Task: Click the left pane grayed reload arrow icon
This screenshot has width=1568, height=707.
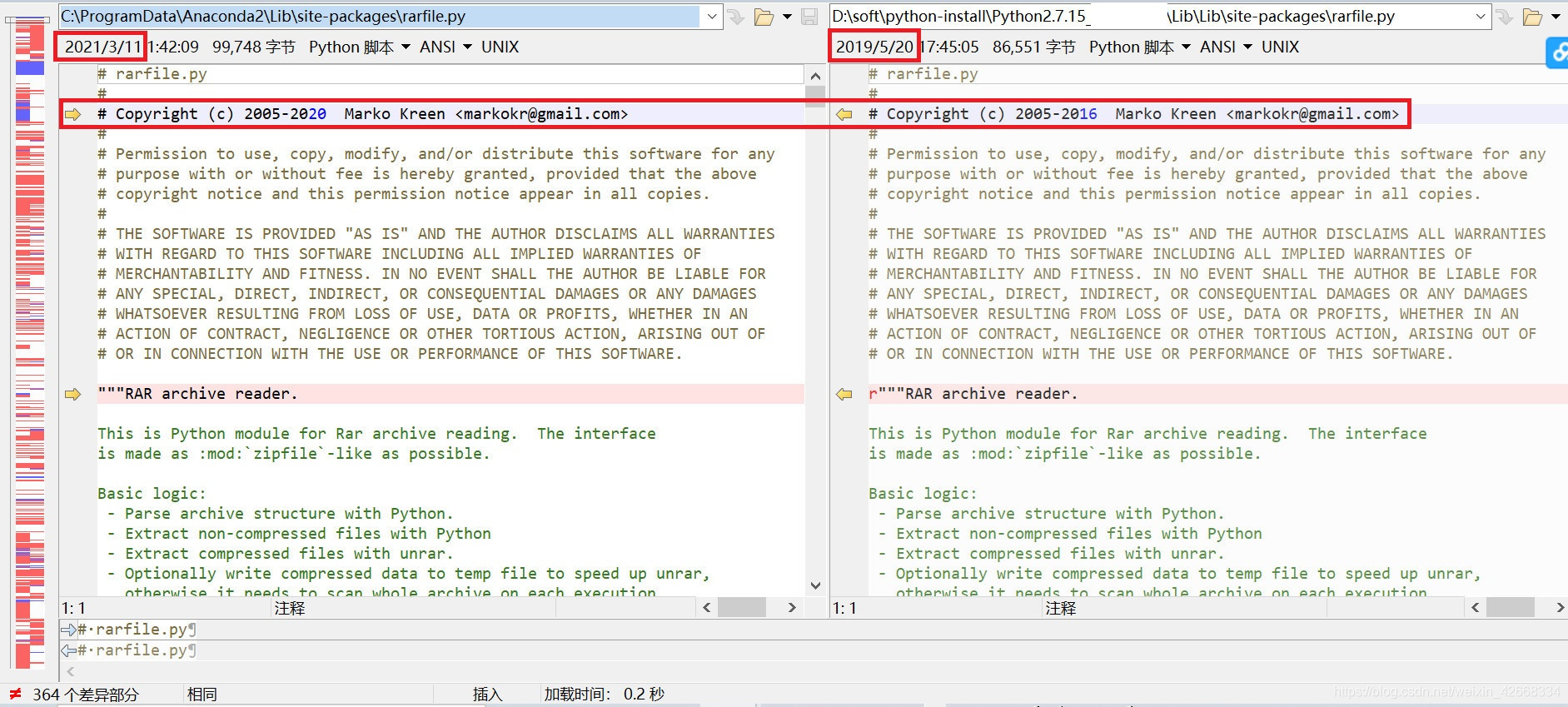Action: pyautogui.click(x=735, y=17)
